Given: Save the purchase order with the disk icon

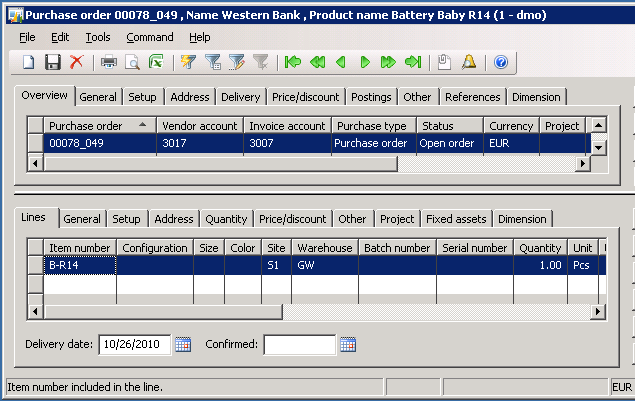Looking at the screenshot, I should [53, 62].
